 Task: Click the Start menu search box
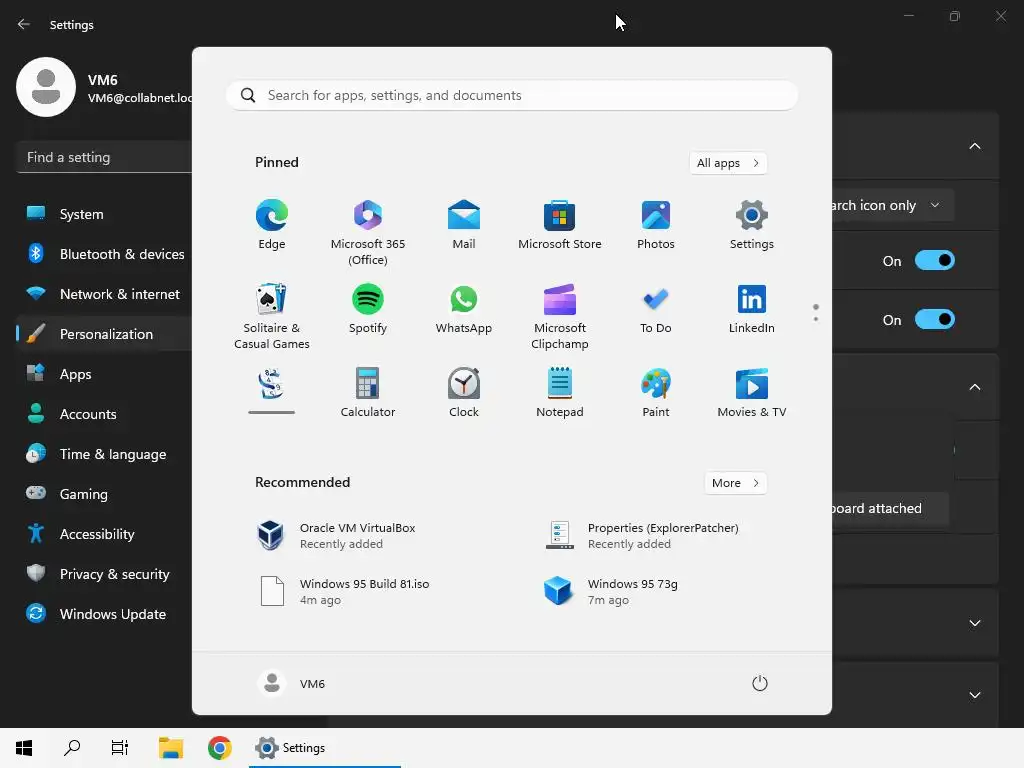click(x=512, y=95)
